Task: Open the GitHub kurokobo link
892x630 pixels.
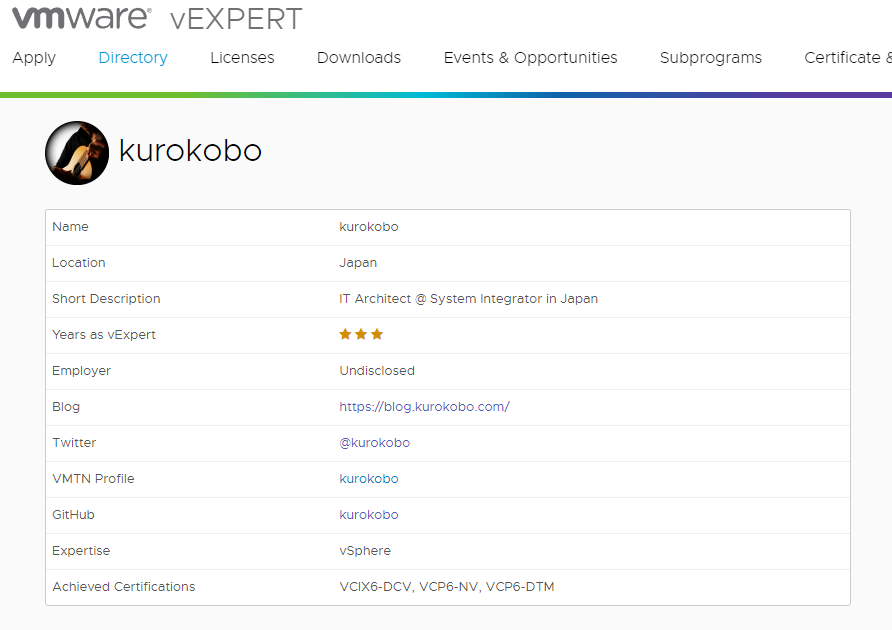Action: (x=369, y=514)
